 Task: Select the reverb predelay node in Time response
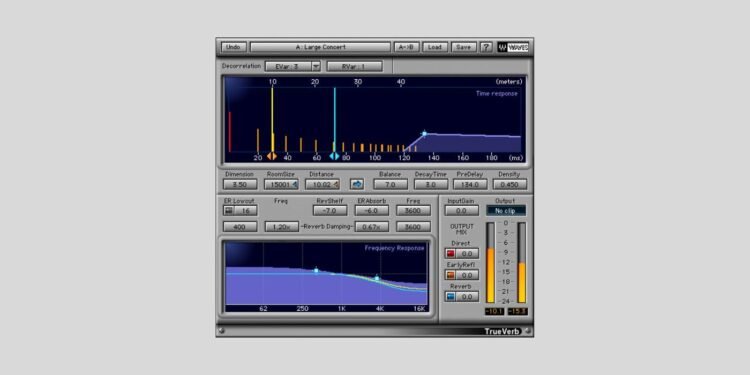(x=424, y=133)
